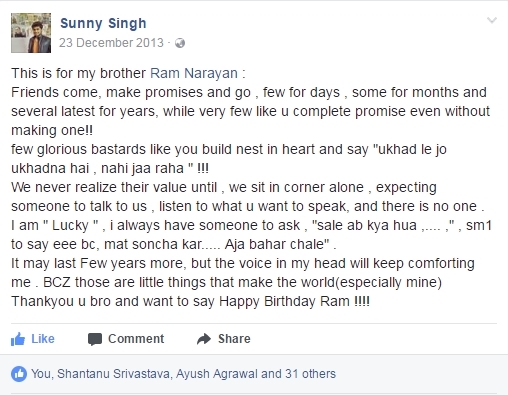Image resolution: width=508 pixels, height=395 pixels.
Task: Click the paragraph starting Friends come
Action: tap(250, 111)
